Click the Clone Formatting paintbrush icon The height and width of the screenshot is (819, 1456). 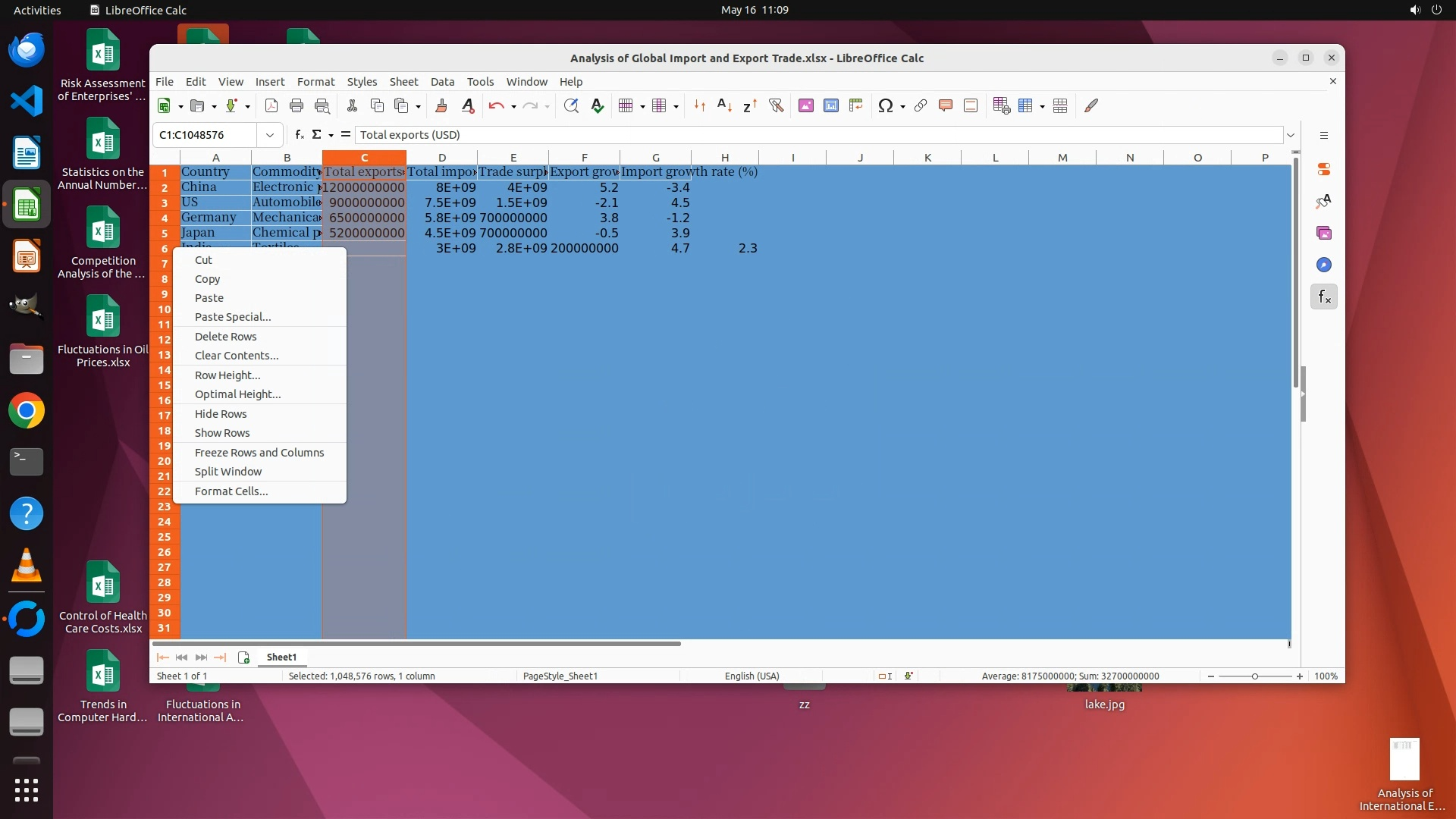(x=441, y=106)
